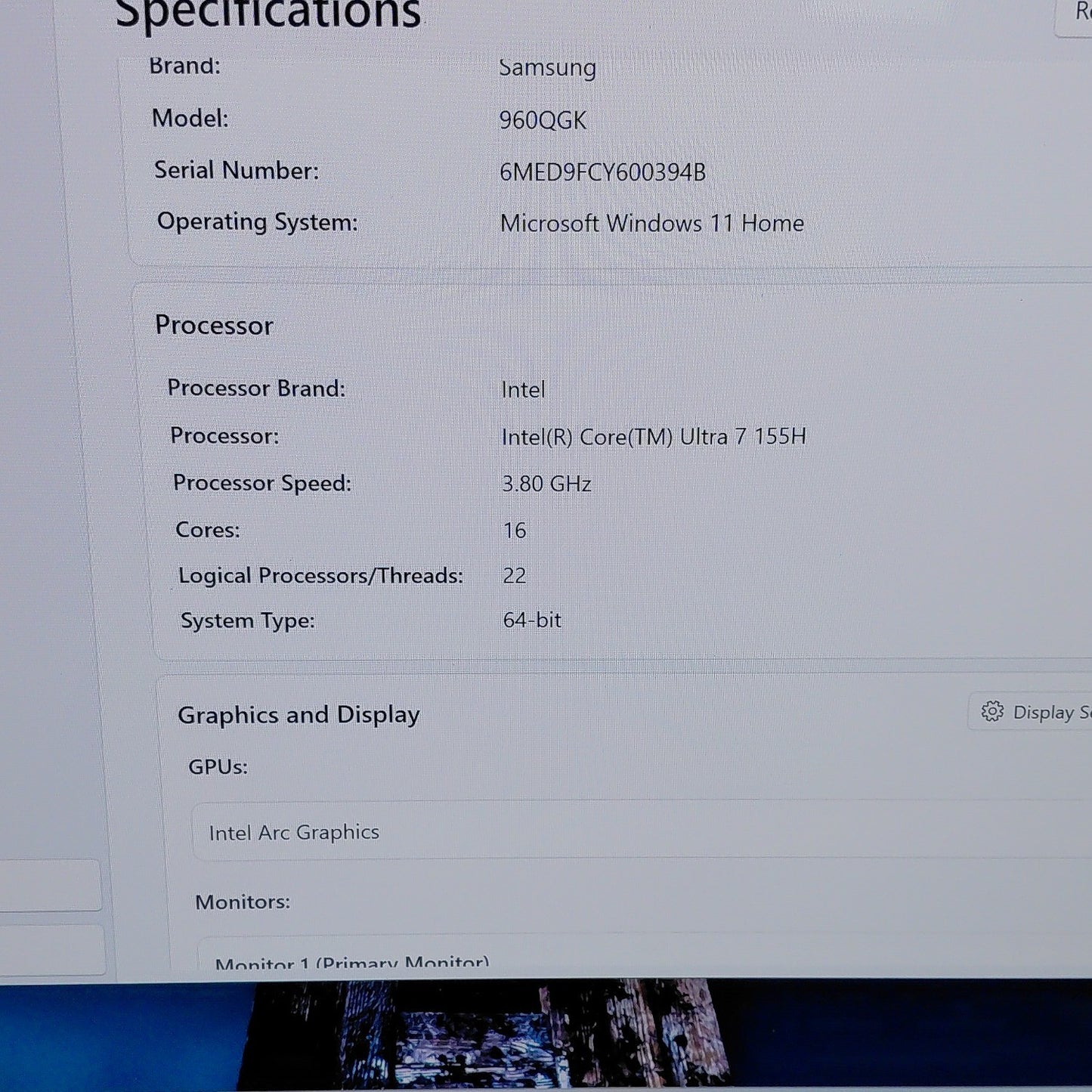Select the model value 960QGK

tap(543, 120)
